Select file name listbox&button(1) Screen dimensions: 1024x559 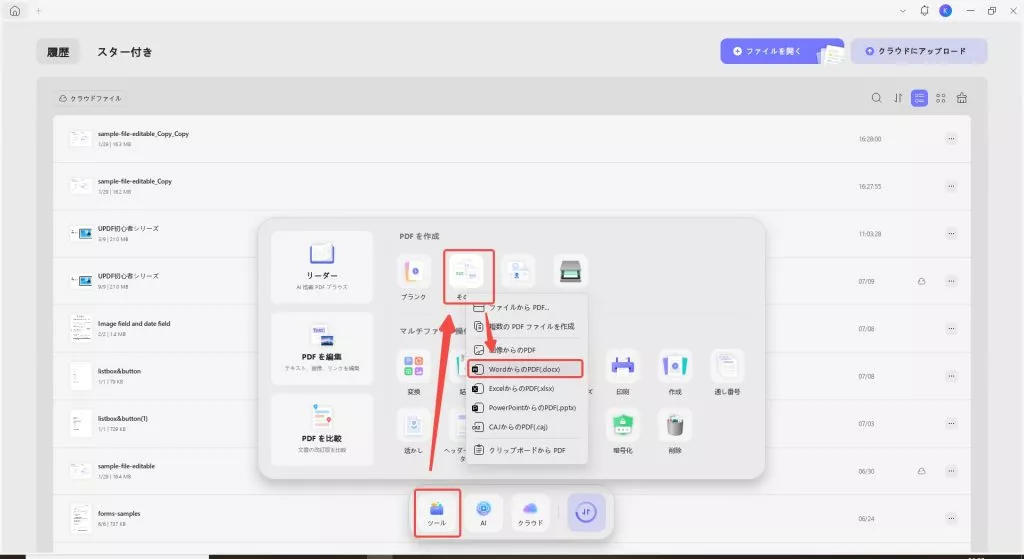pyautogui.click(x=123, y=419)
